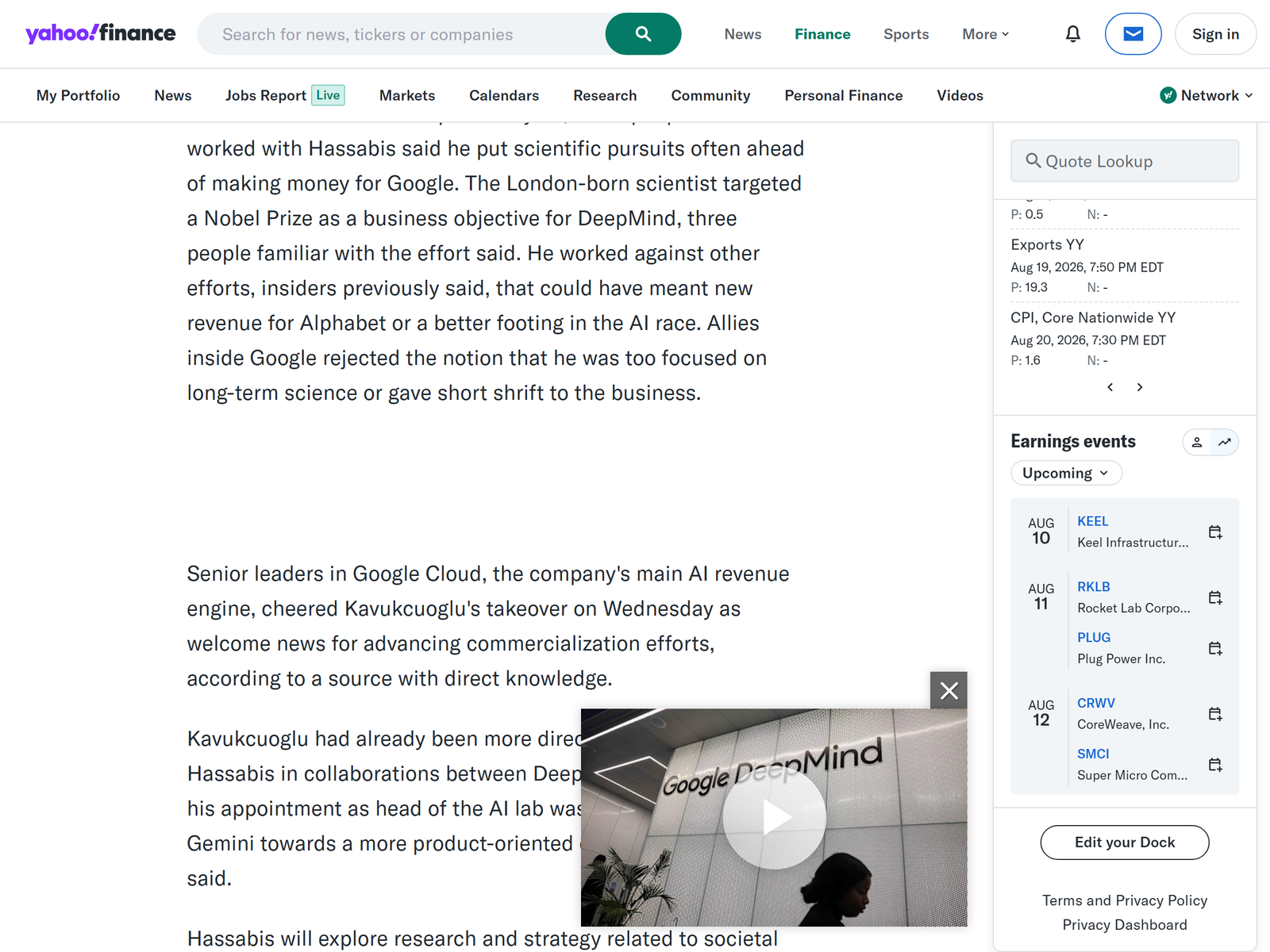Open My Portfolio tab

click(78, 95)
